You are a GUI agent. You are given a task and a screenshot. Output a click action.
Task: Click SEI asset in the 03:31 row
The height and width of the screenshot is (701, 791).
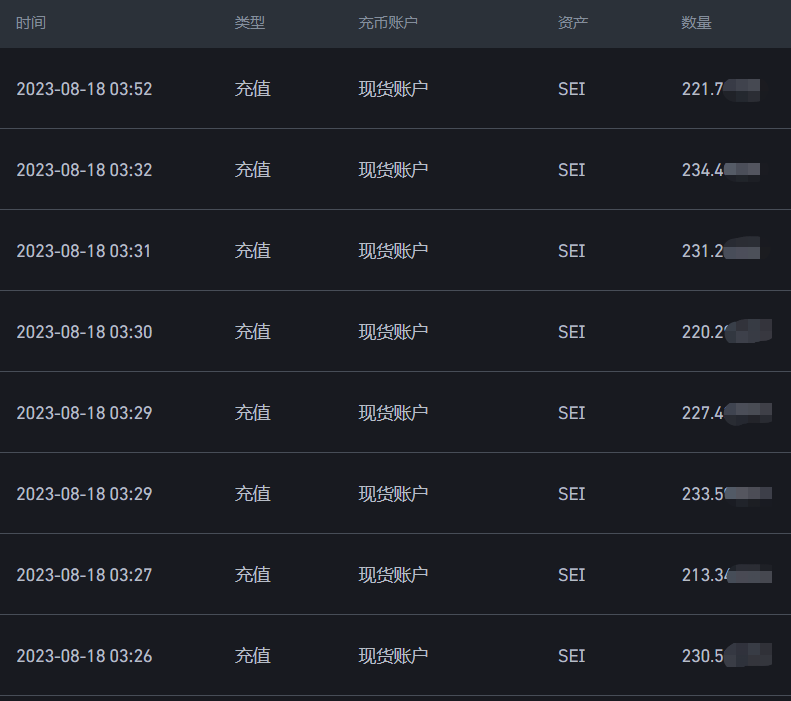(572, 251)
